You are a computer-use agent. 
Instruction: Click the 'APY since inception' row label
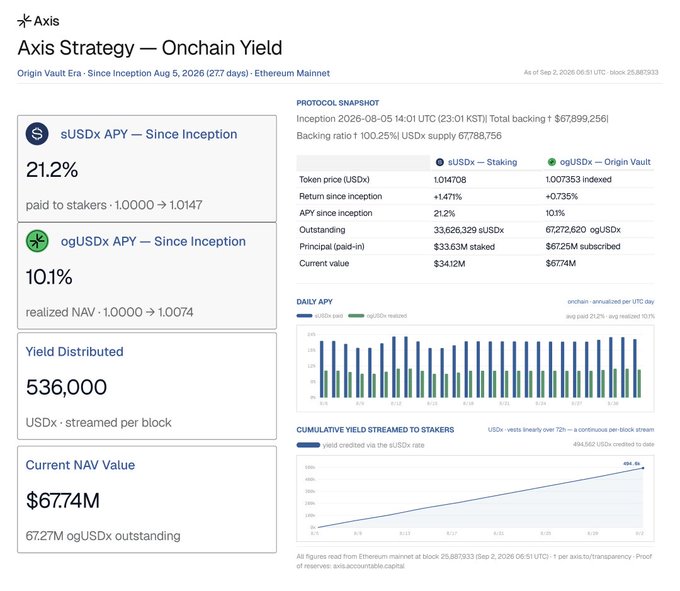(336, 213)
